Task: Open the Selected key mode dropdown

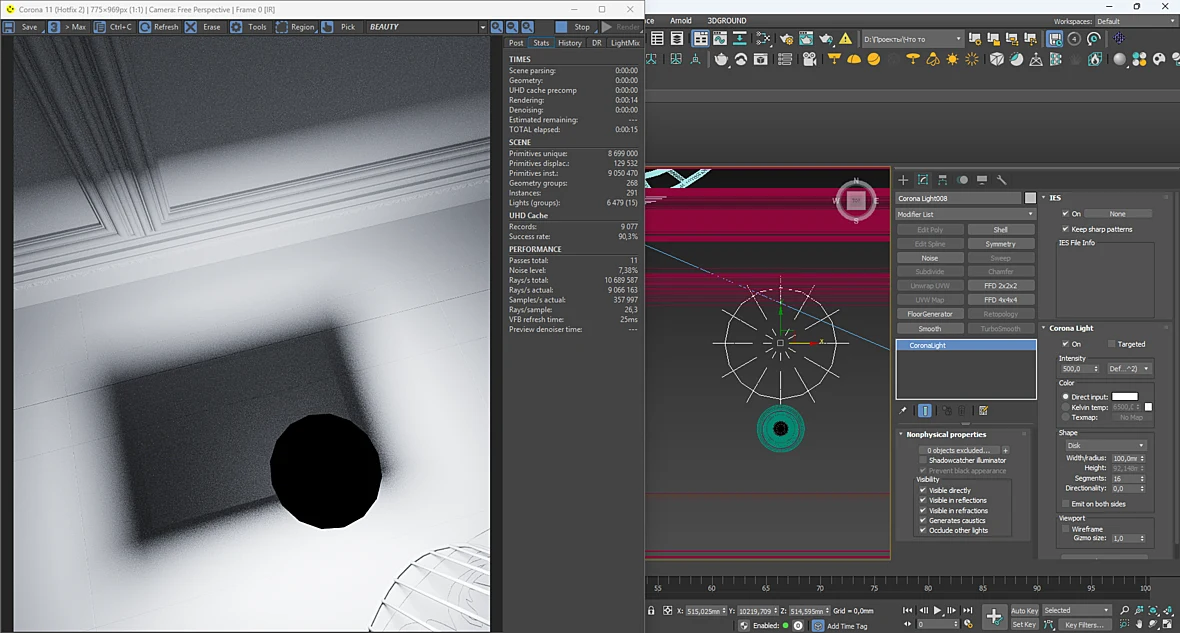Action: [1076, 610]
